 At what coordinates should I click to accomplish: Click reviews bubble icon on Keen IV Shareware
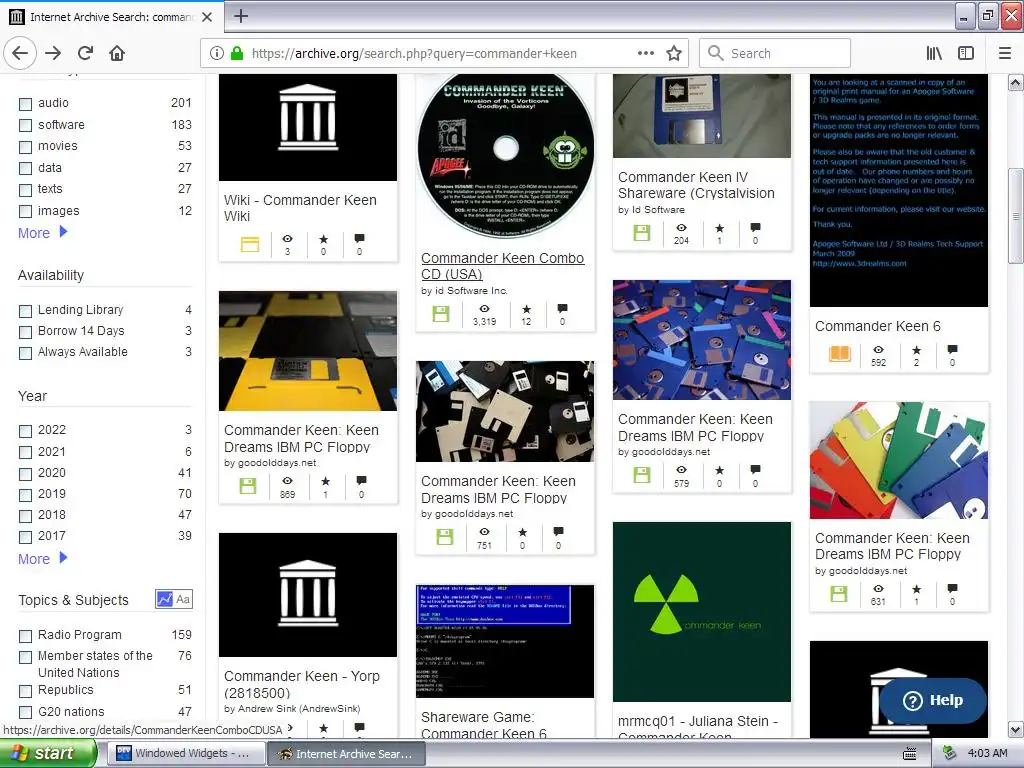[756, 227]
